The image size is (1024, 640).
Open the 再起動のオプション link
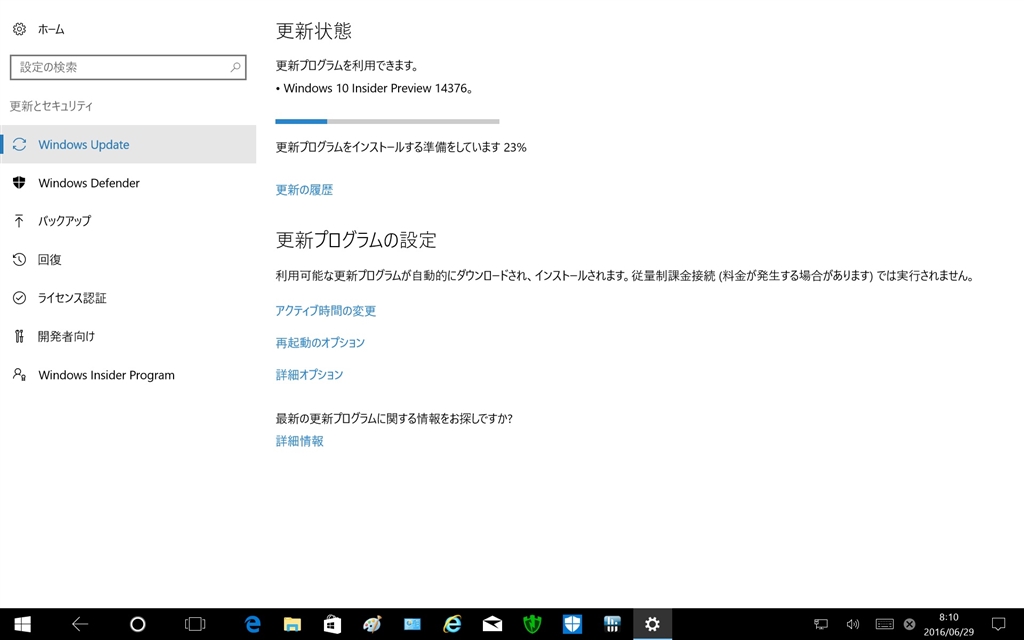pyautogui.click(x=320, y=343)
